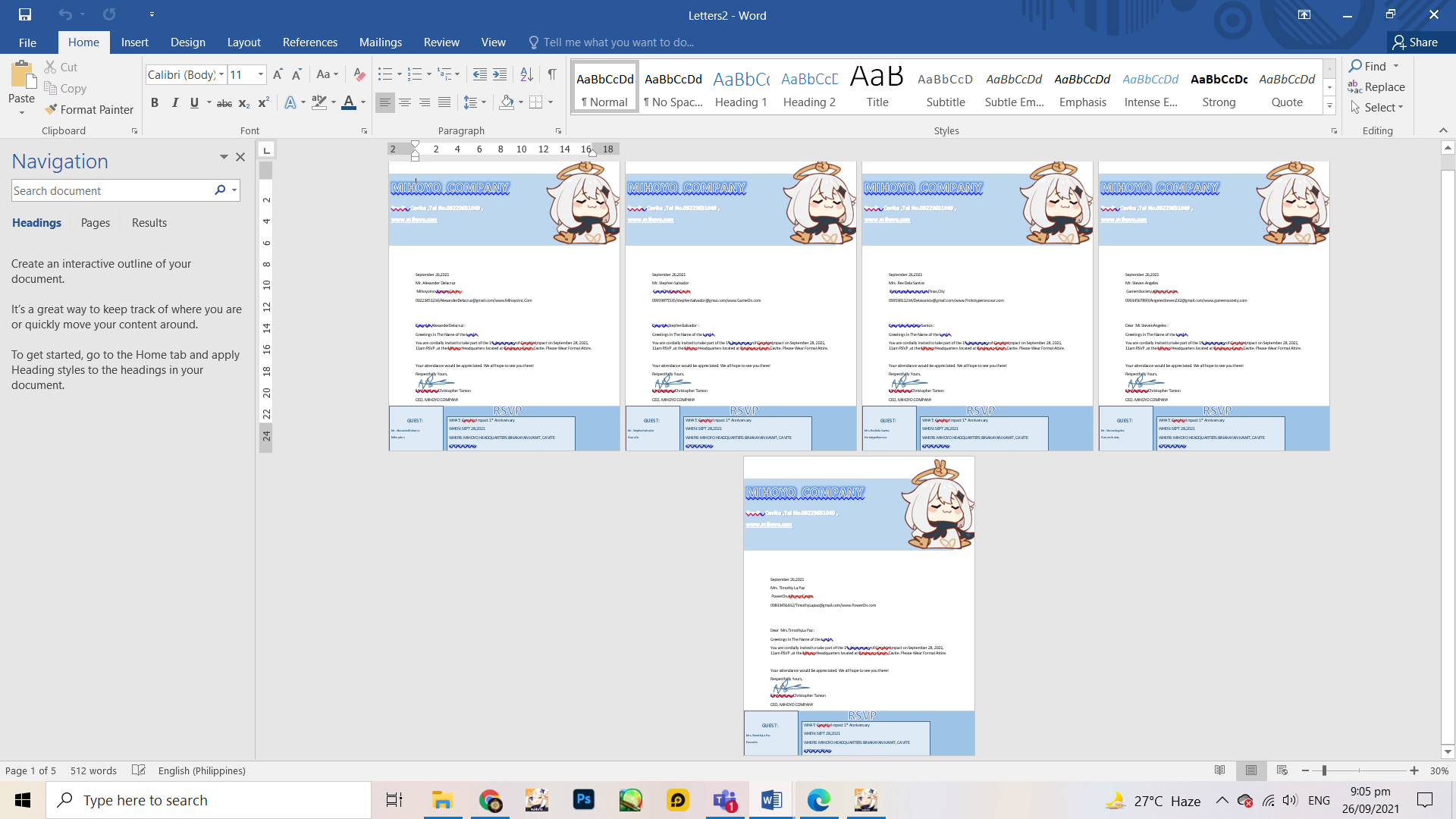This screenshot has width=1456, height=819.
Task: Click the Text Highlight Color icon
Action: [x=319, y=102]
